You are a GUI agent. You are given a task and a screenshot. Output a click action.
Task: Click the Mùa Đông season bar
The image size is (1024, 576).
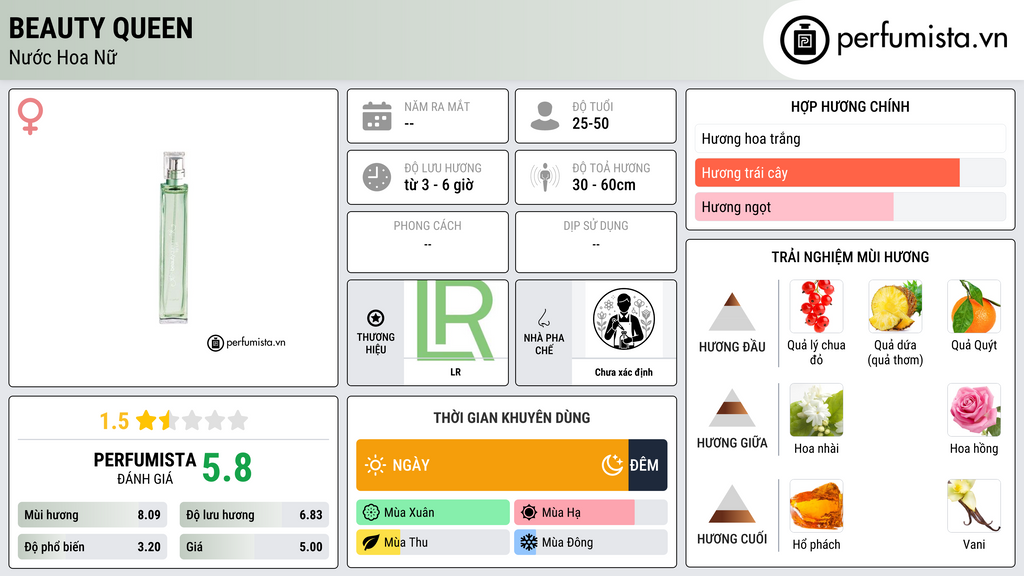click(x=590, y=542)
